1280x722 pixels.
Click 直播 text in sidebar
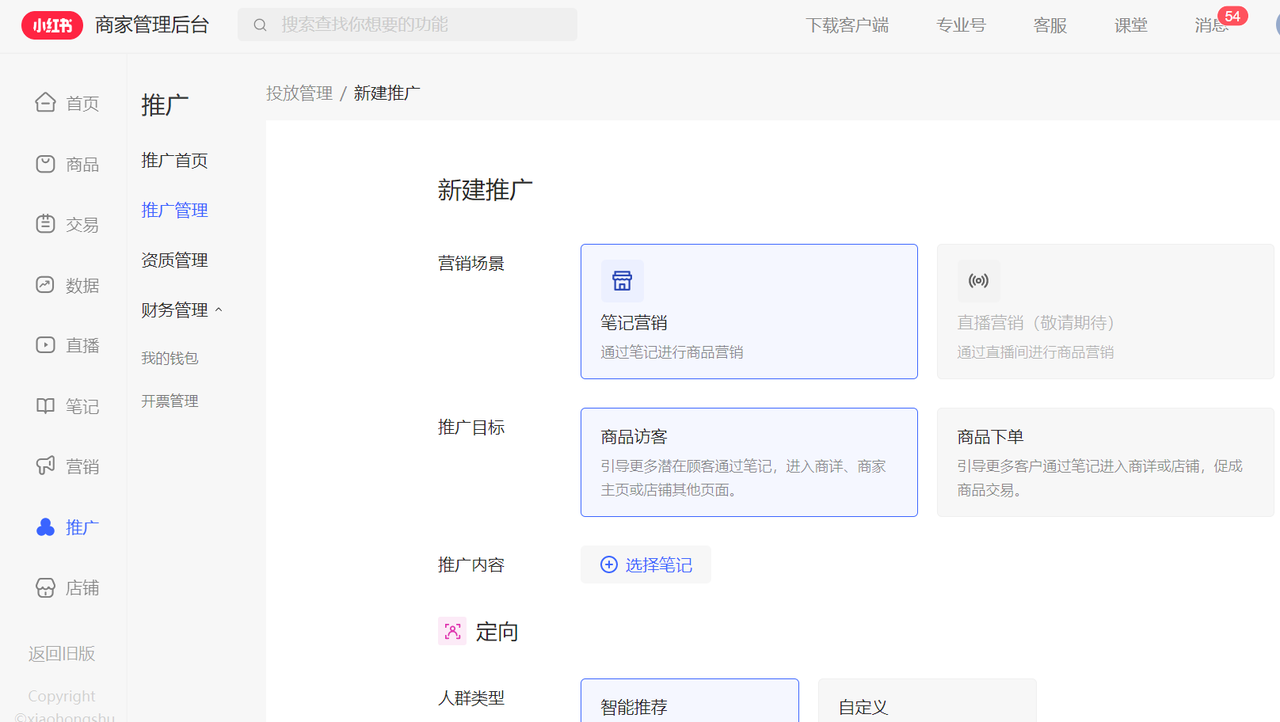pyautogui.click(x=83, y=346)
